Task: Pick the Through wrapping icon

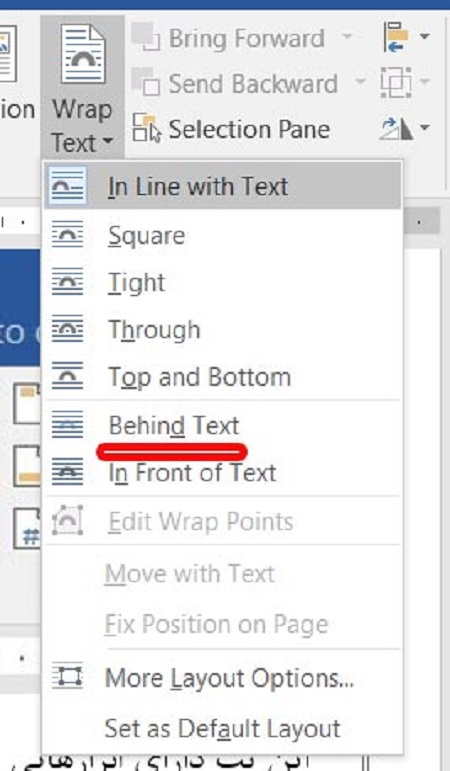Action: [67, 329]
